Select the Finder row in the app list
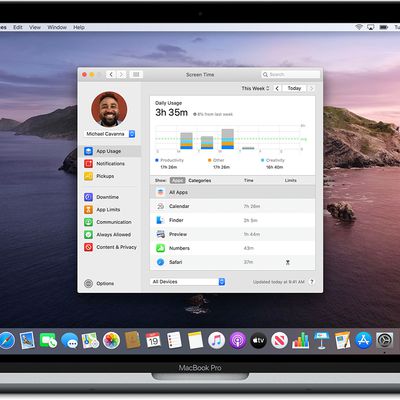 pos(232,220)
